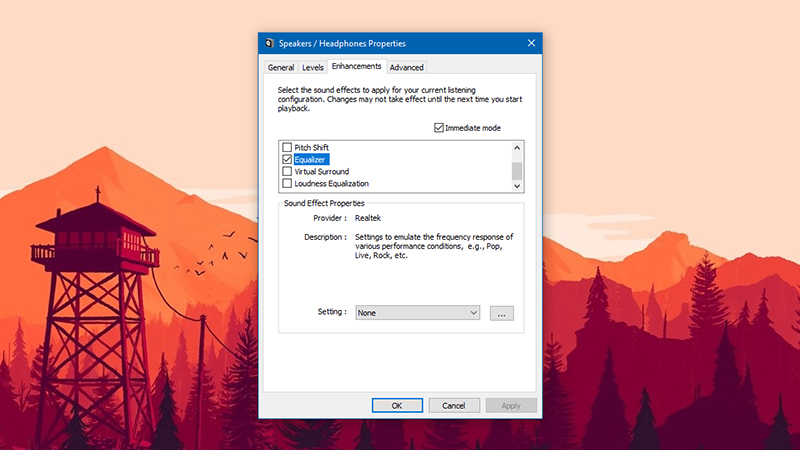Confirm with the OK button
Viewport: 800px width, 450px height.
coord(397,406)
